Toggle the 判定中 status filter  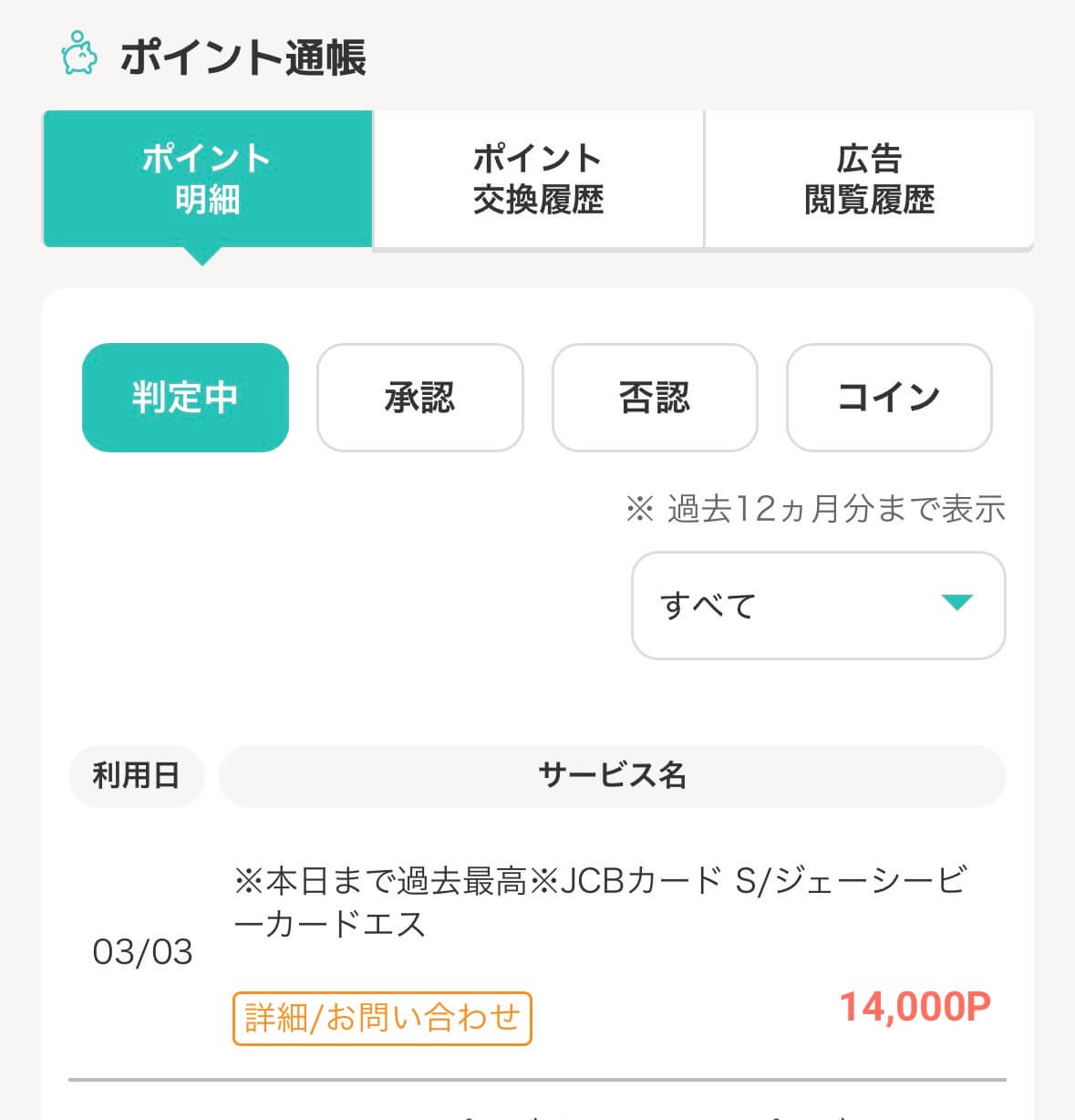[x=185, y=398]
